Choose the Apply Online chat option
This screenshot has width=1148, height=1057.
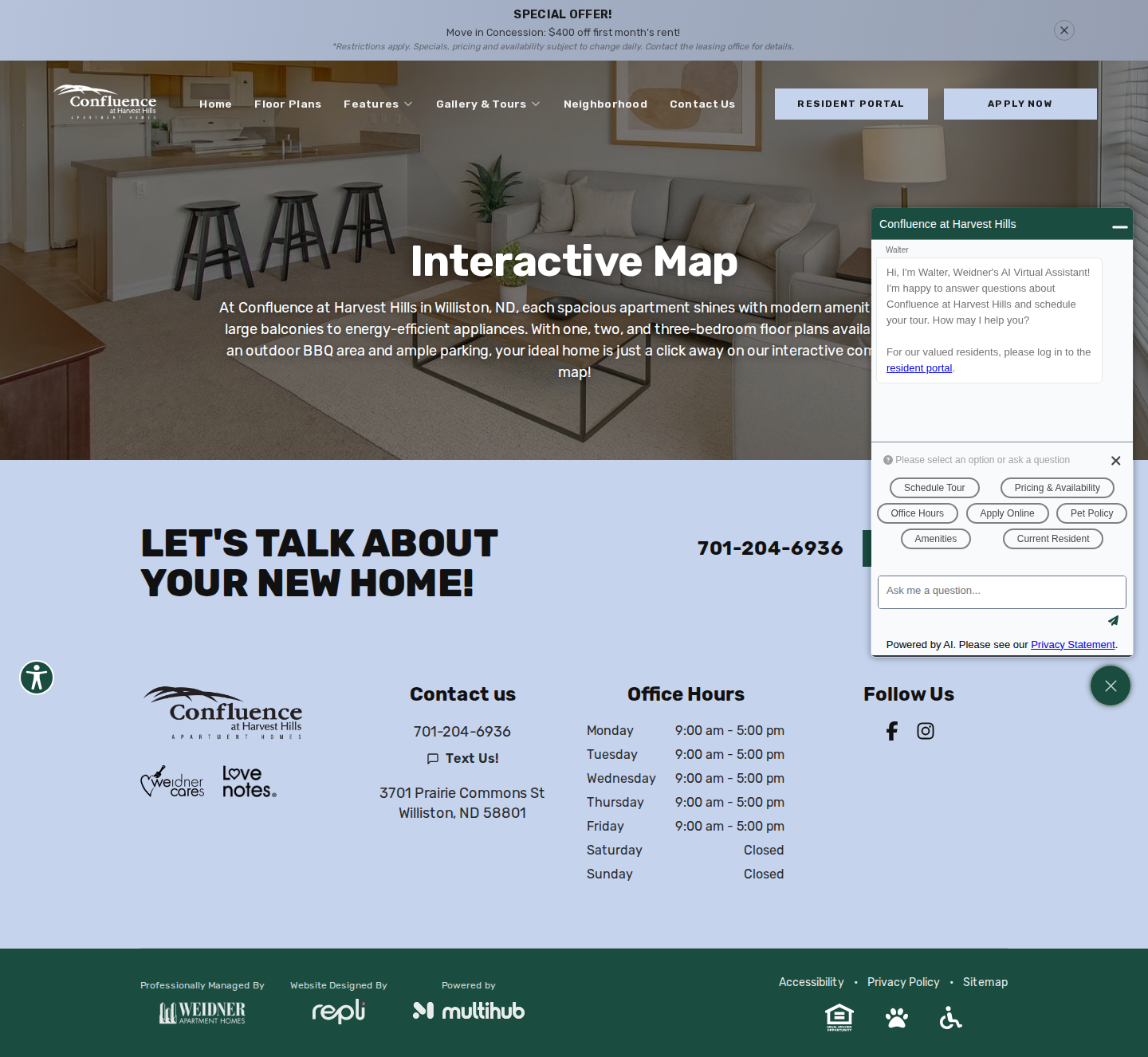(1008, 513)
